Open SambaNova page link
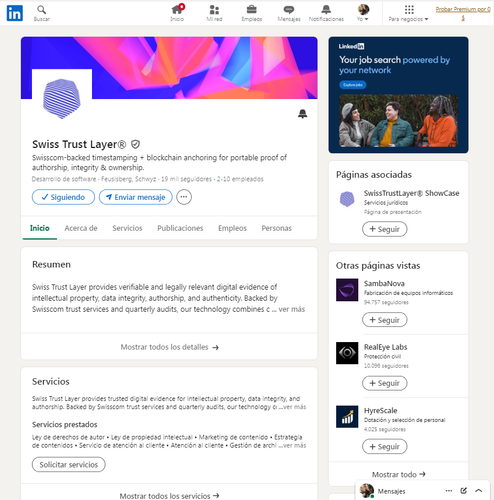 pos(384,284)
